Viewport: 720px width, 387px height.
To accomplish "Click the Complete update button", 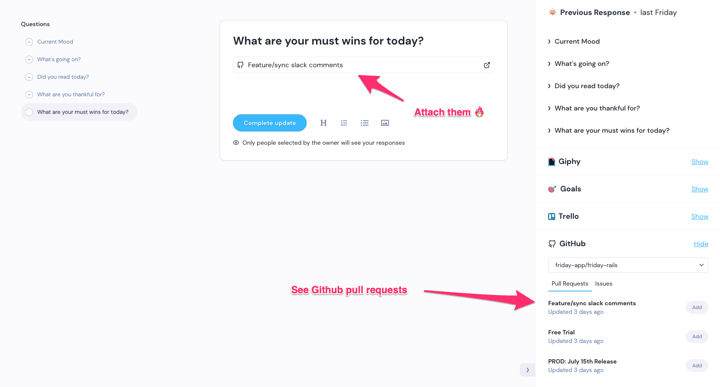I will click(270, 123).
